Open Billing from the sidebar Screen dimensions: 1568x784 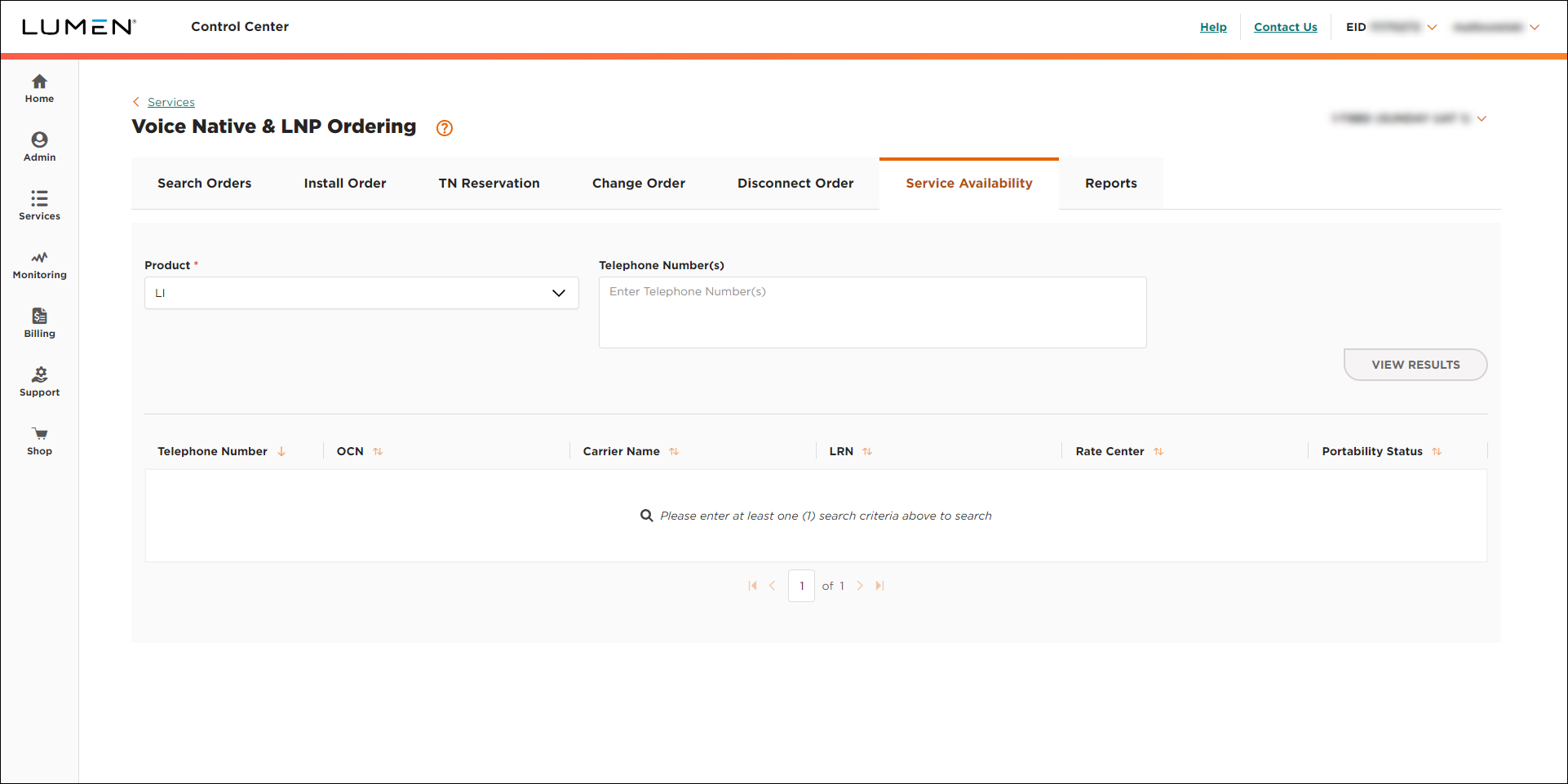point(39,324)
